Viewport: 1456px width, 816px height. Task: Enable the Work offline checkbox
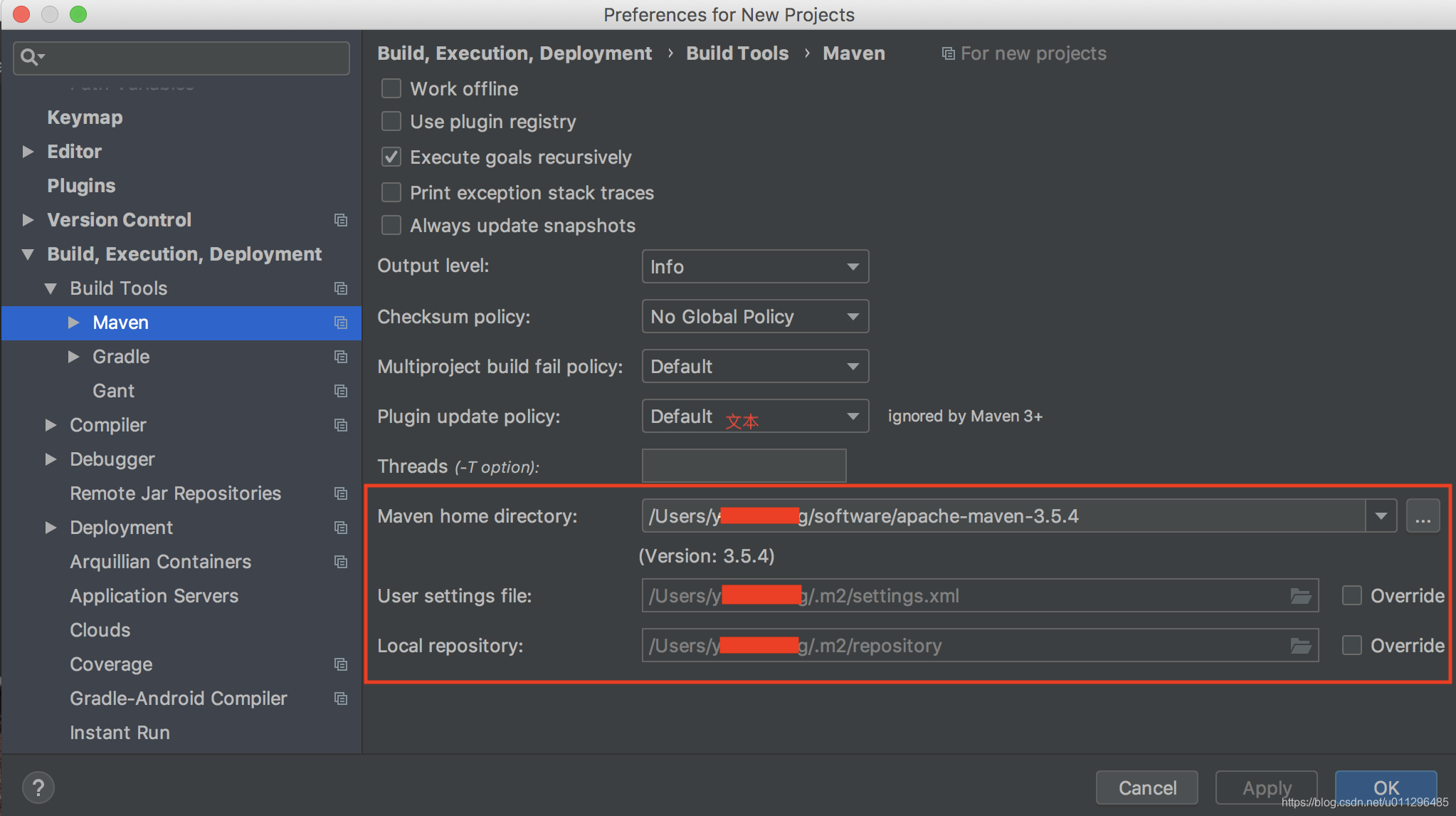coord(391,88)
